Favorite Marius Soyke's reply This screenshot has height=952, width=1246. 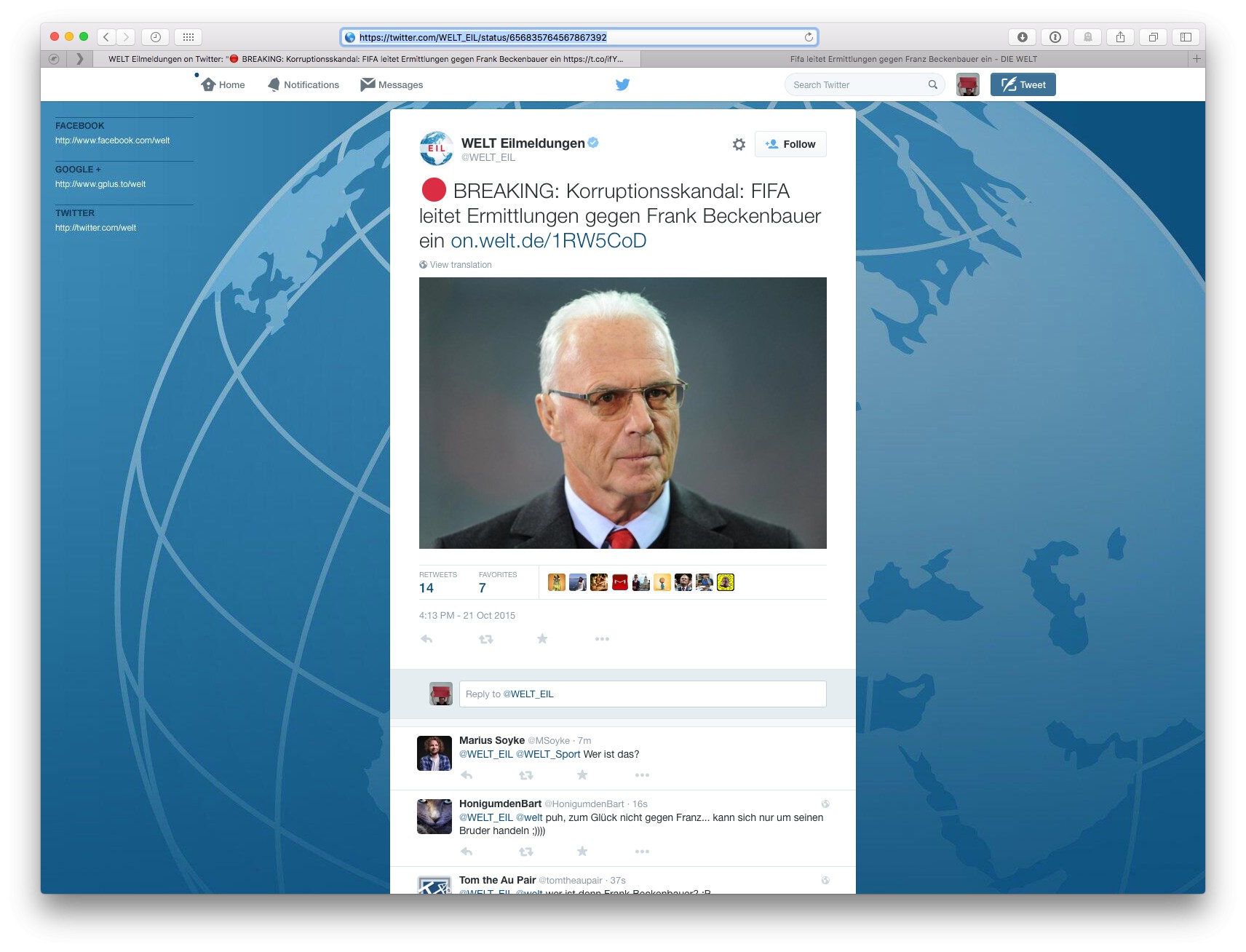tap(582, 774)
